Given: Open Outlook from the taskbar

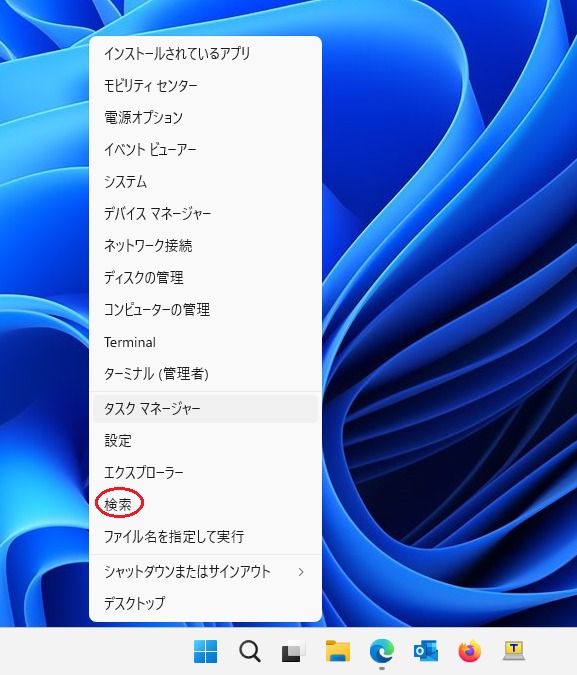Looking at the screenshot, I should click(x=425, y=651).
